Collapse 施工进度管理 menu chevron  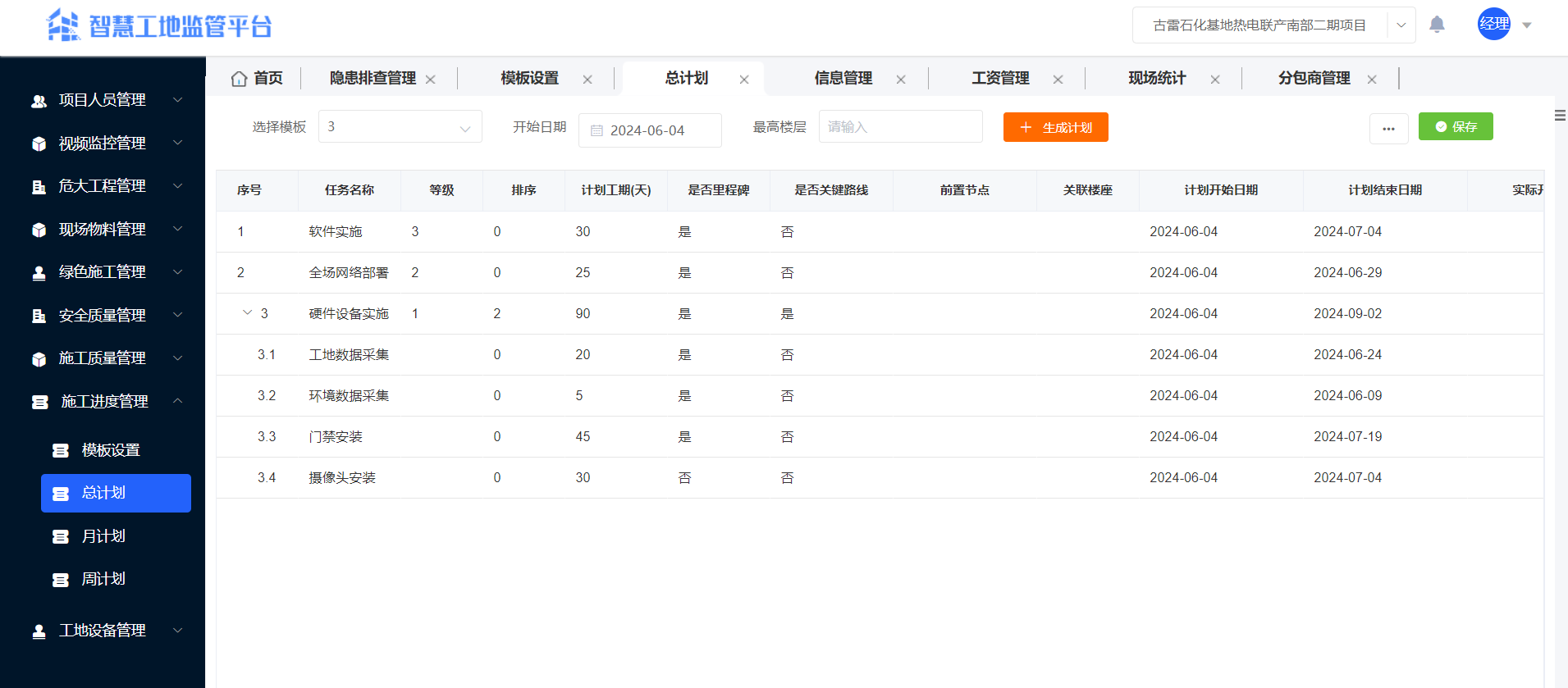[x=177, y=401]
